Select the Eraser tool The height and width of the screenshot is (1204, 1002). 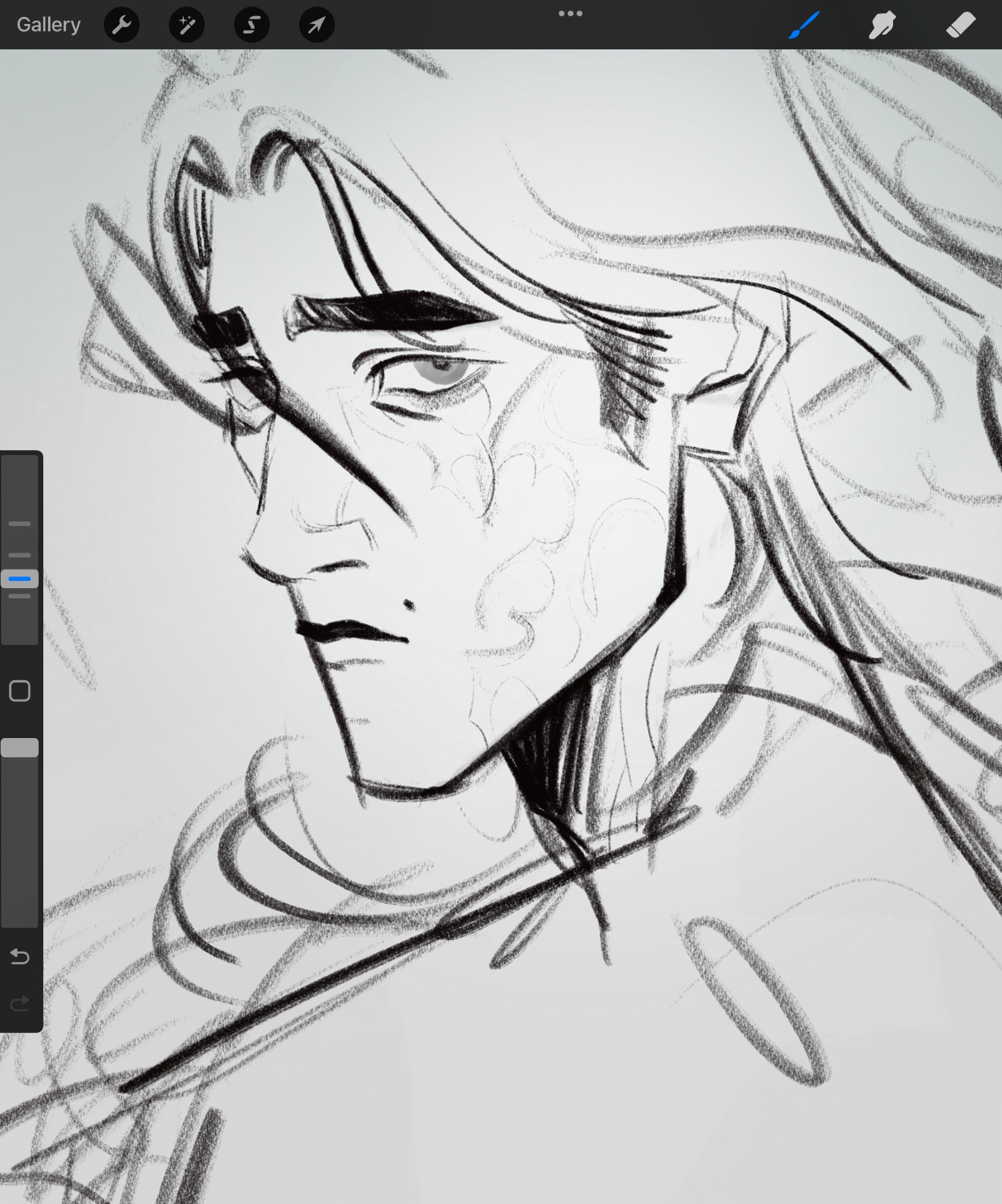tap(960, 25)
